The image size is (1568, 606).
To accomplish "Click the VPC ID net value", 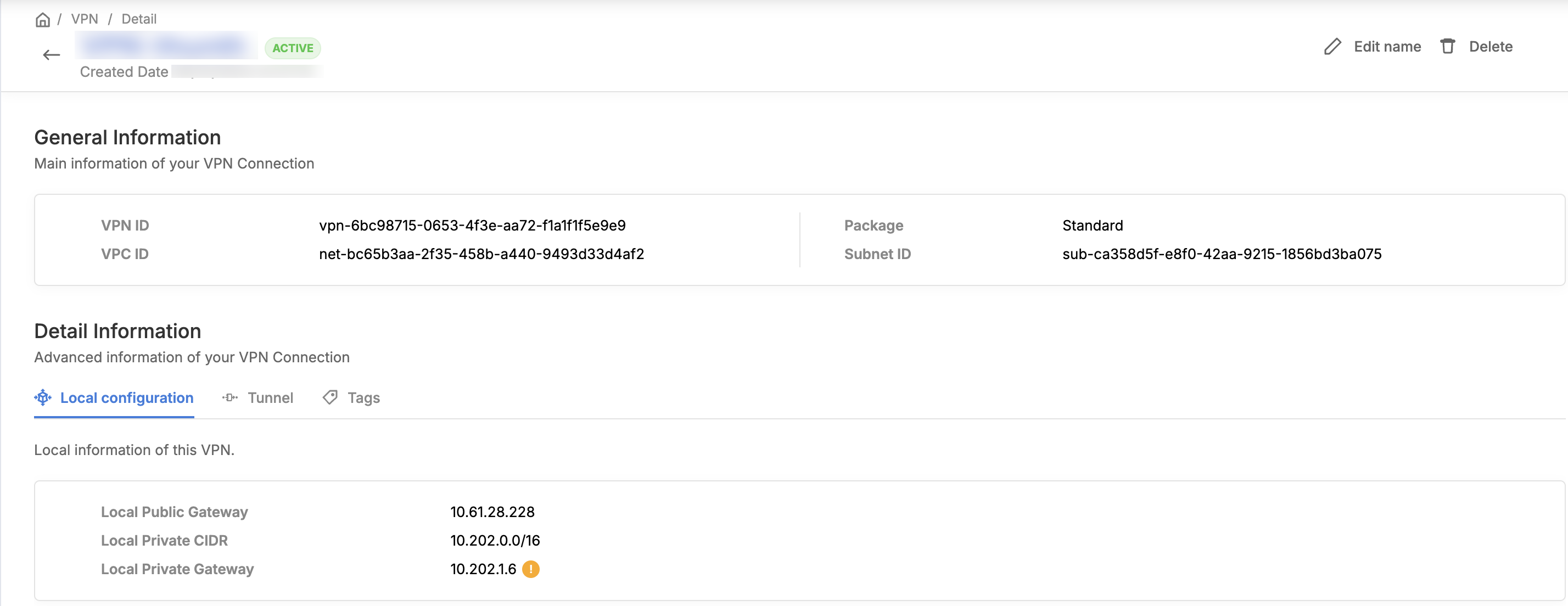I will 481,254.
